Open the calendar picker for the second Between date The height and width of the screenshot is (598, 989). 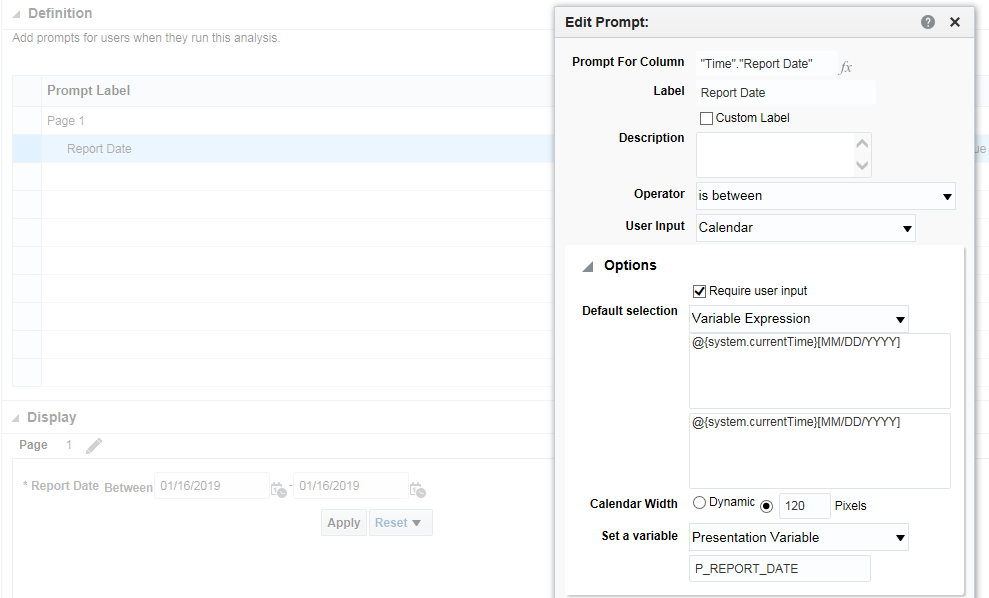tap(418, 489)
